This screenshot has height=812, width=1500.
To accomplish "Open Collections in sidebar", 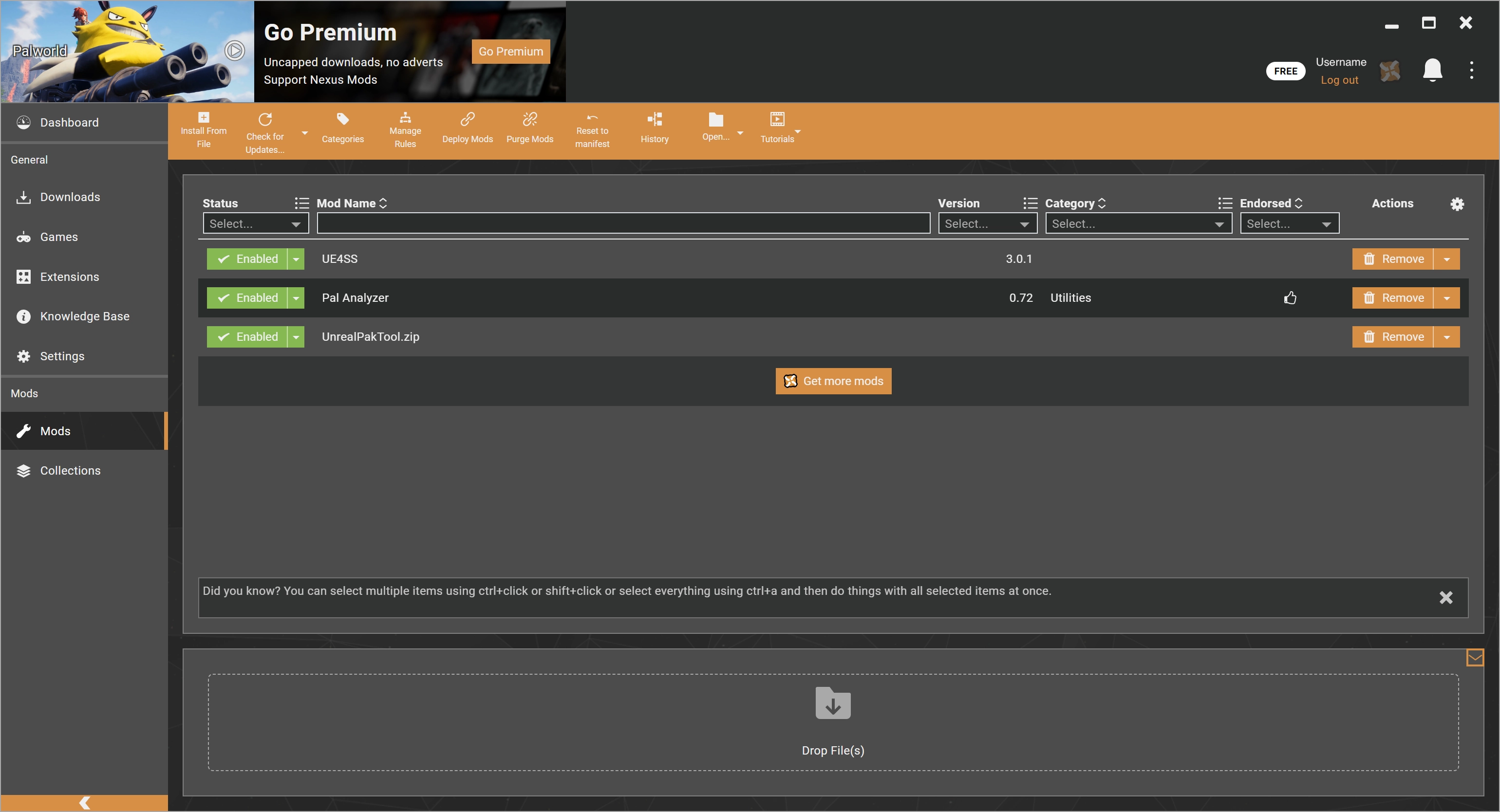I will pyautogui.click(x=84, y=471).
